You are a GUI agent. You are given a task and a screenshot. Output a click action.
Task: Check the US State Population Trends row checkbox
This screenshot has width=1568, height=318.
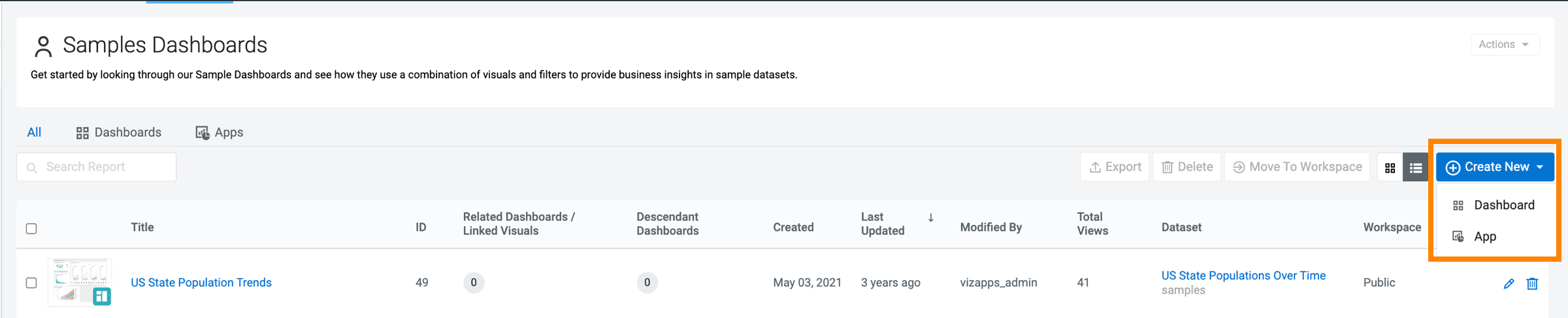(x=31, y=283)
